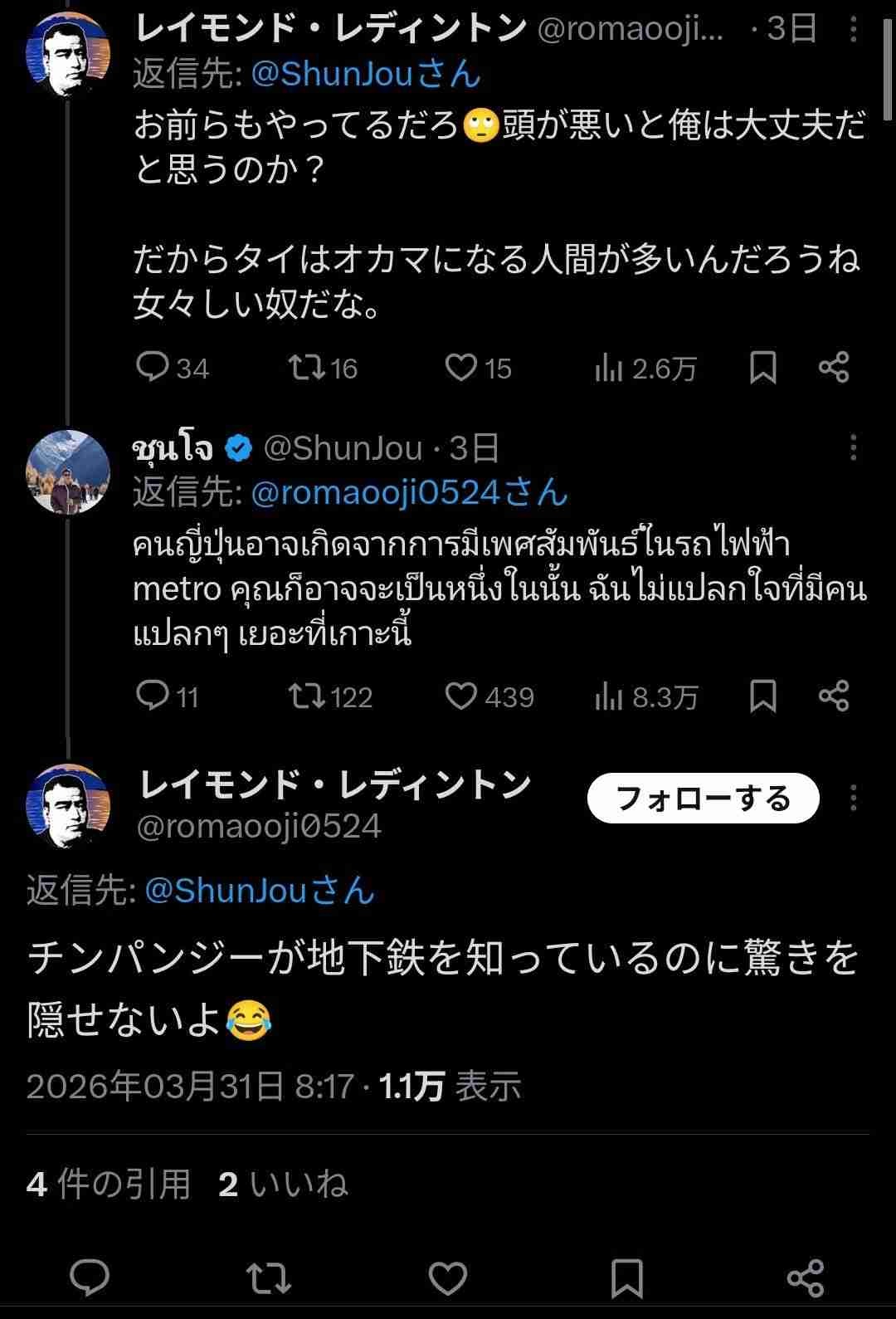Reply to ShunJou's tweet with 11 replies

coord(153,696)
